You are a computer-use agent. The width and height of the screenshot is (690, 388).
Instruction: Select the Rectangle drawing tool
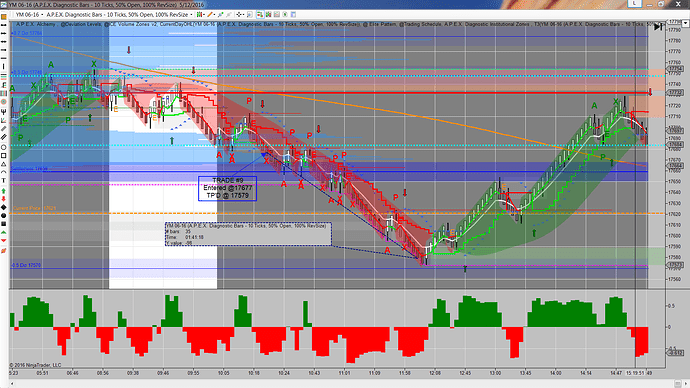pyautogui.click(x=4, y=155)
